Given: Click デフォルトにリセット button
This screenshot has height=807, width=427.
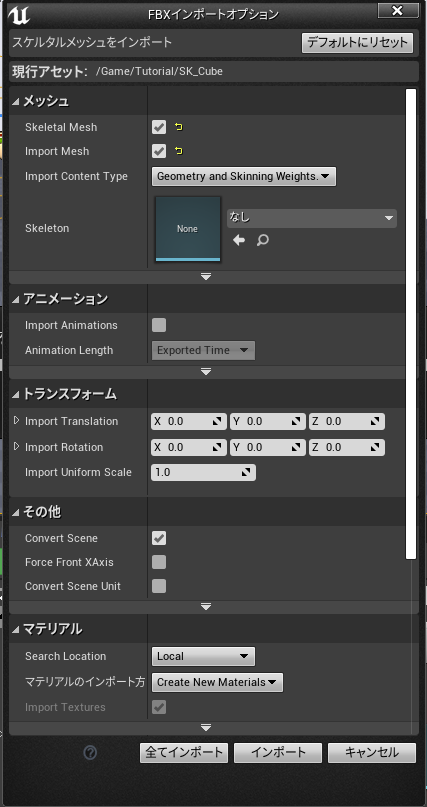Looking at the screenshot, I should (x=358, y=43).
